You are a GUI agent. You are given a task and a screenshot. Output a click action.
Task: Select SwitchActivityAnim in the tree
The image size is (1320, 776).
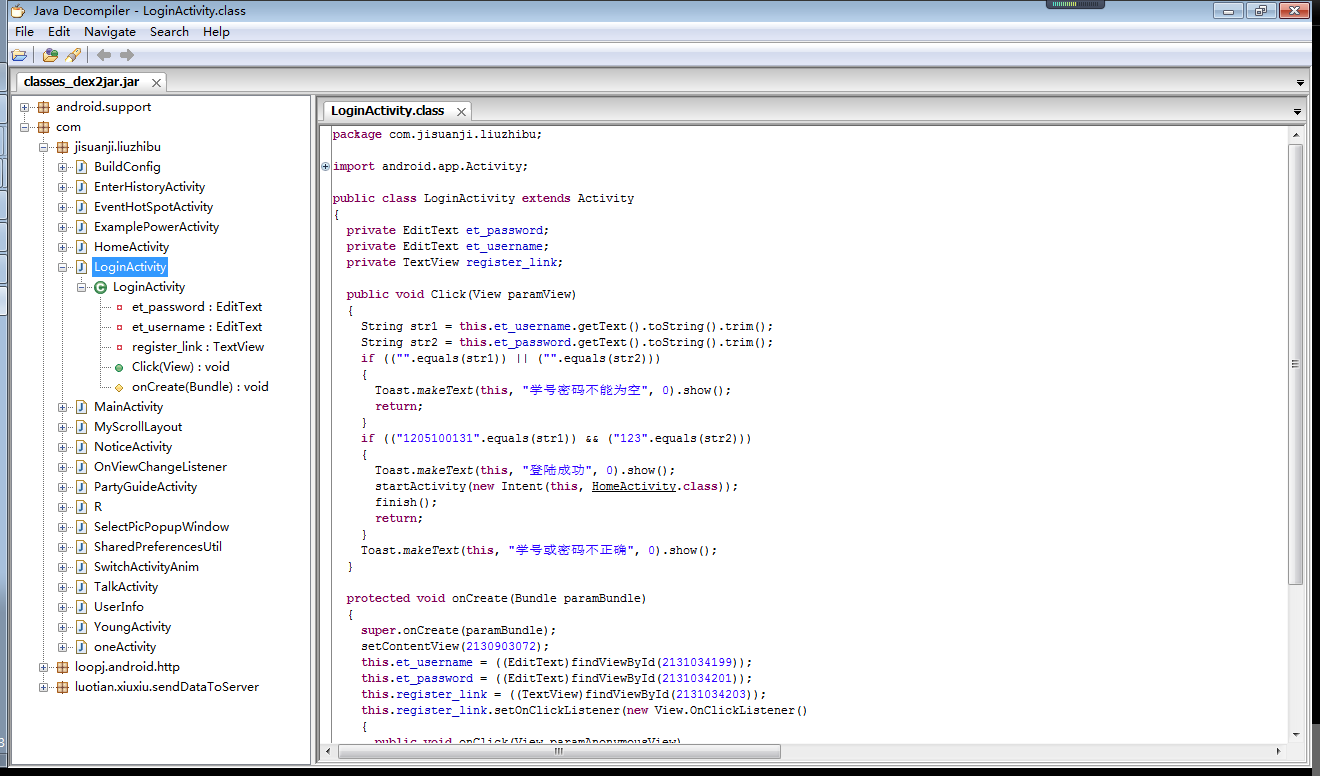coord(146,567)
